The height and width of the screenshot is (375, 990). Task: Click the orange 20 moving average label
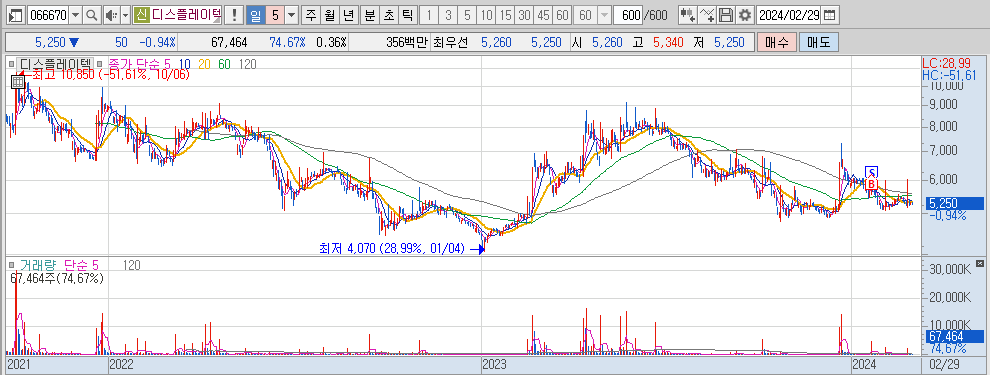[x=204, y=63]
